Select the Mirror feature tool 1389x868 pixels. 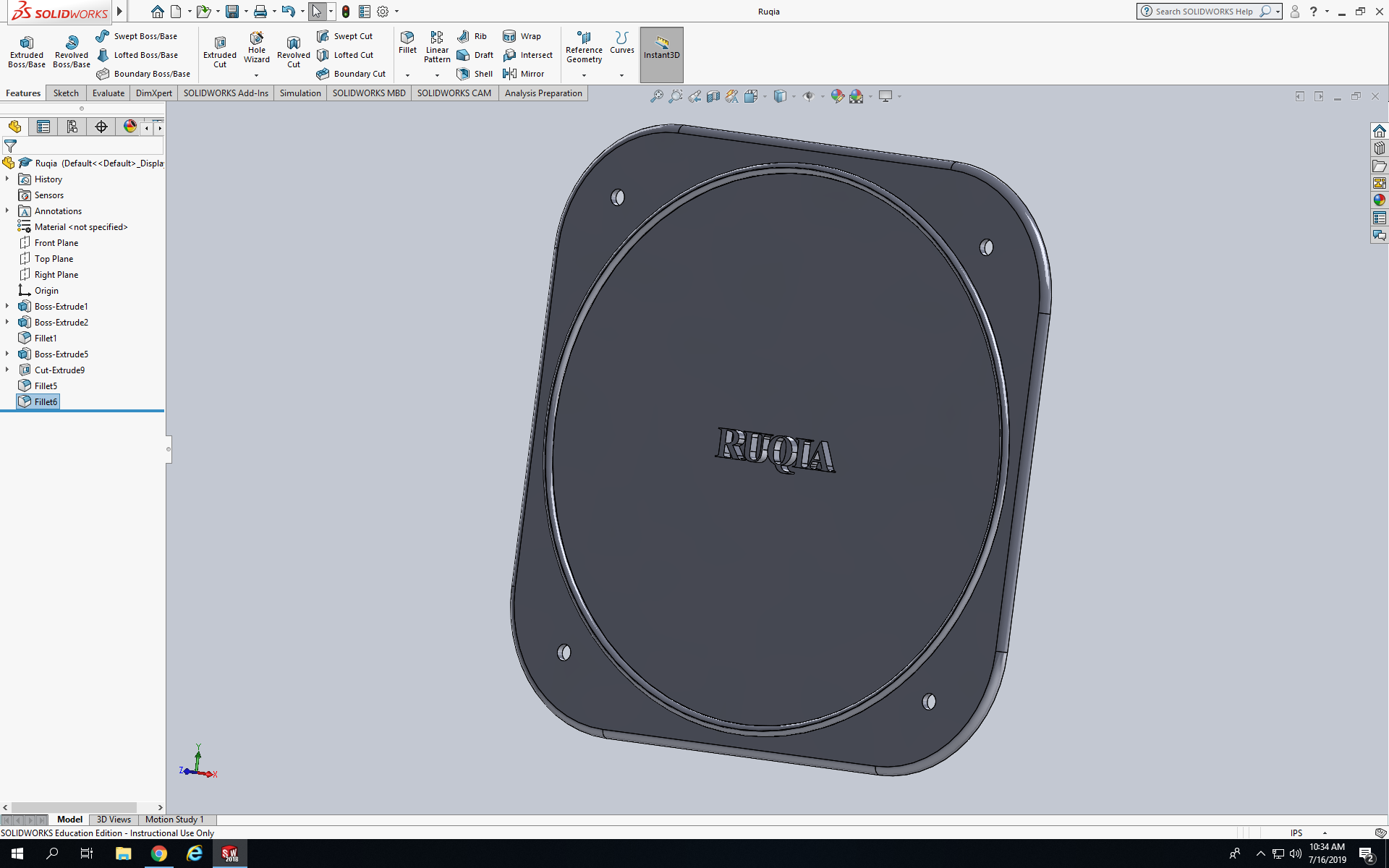point(510,74)
